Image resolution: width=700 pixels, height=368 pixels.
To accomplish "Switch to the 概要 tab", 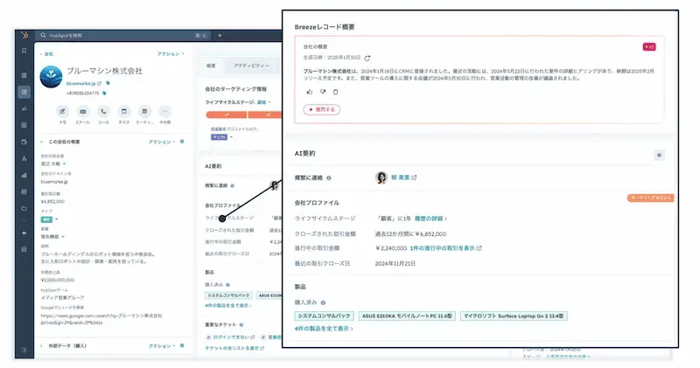I will point(211,66).
